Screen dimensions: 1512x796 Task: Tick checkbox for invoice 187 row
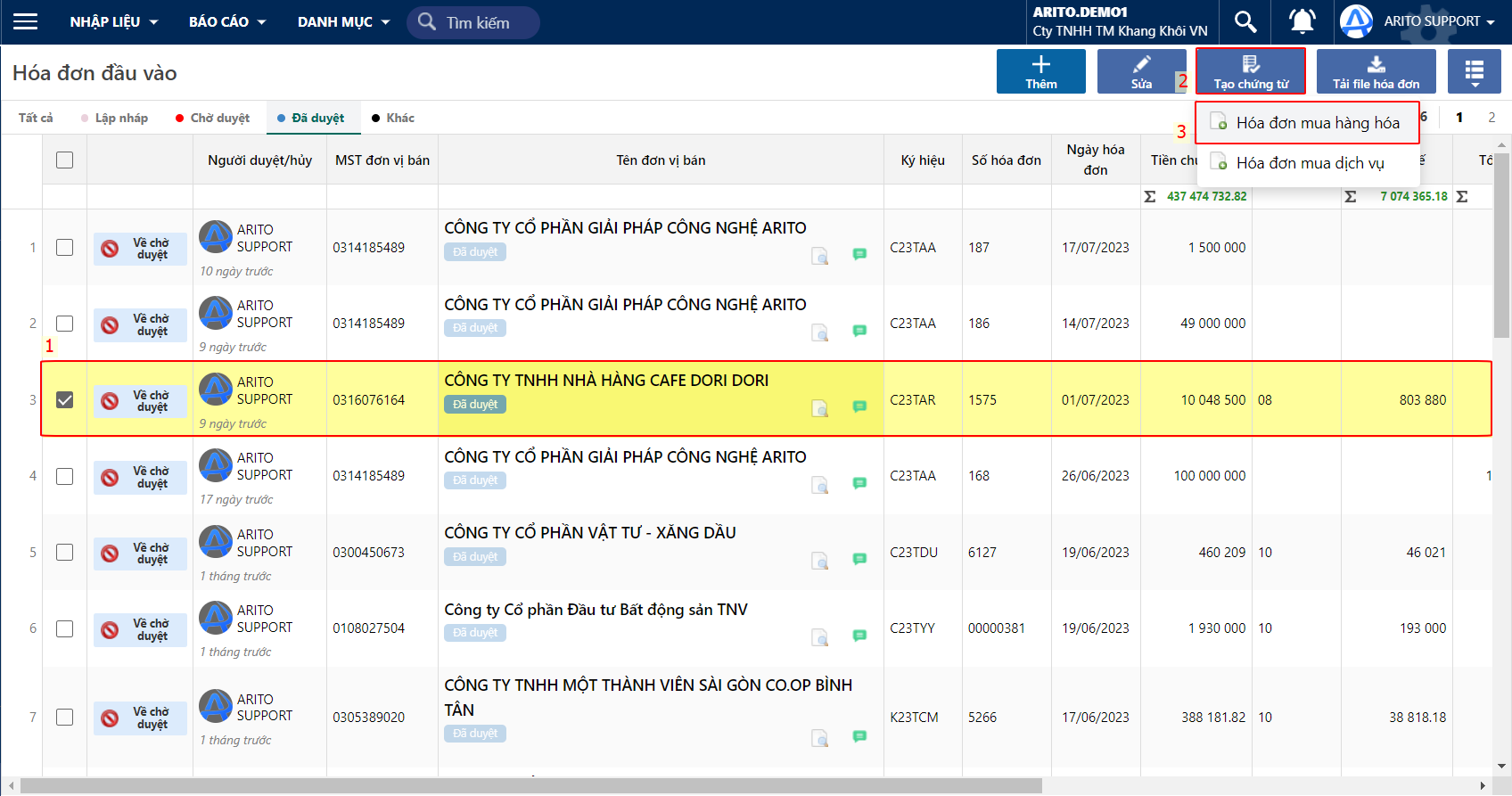64,247
